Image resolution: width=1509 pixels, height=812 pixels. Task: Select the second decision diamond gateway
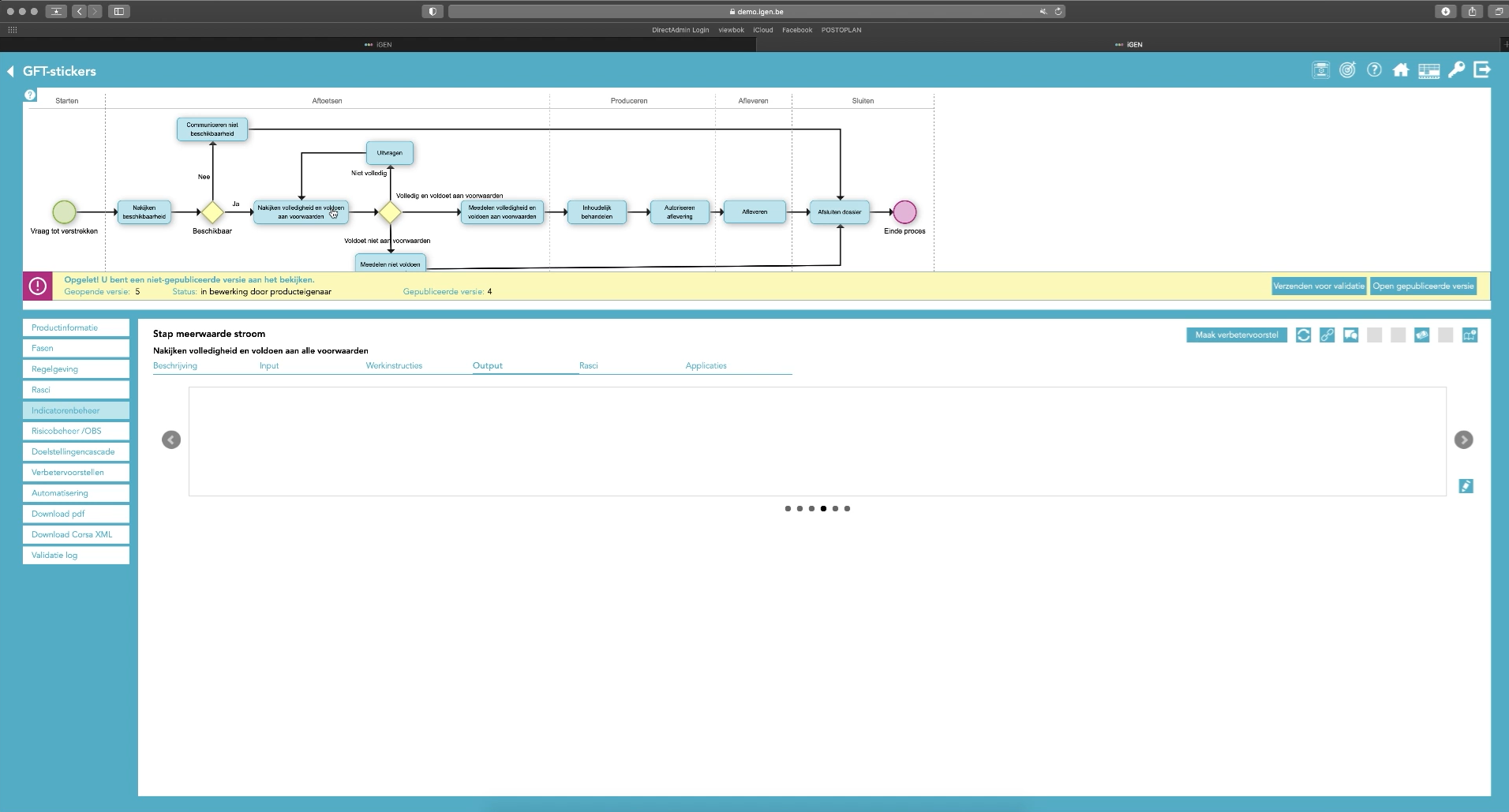pyautogui.click(x=391, y=211)
